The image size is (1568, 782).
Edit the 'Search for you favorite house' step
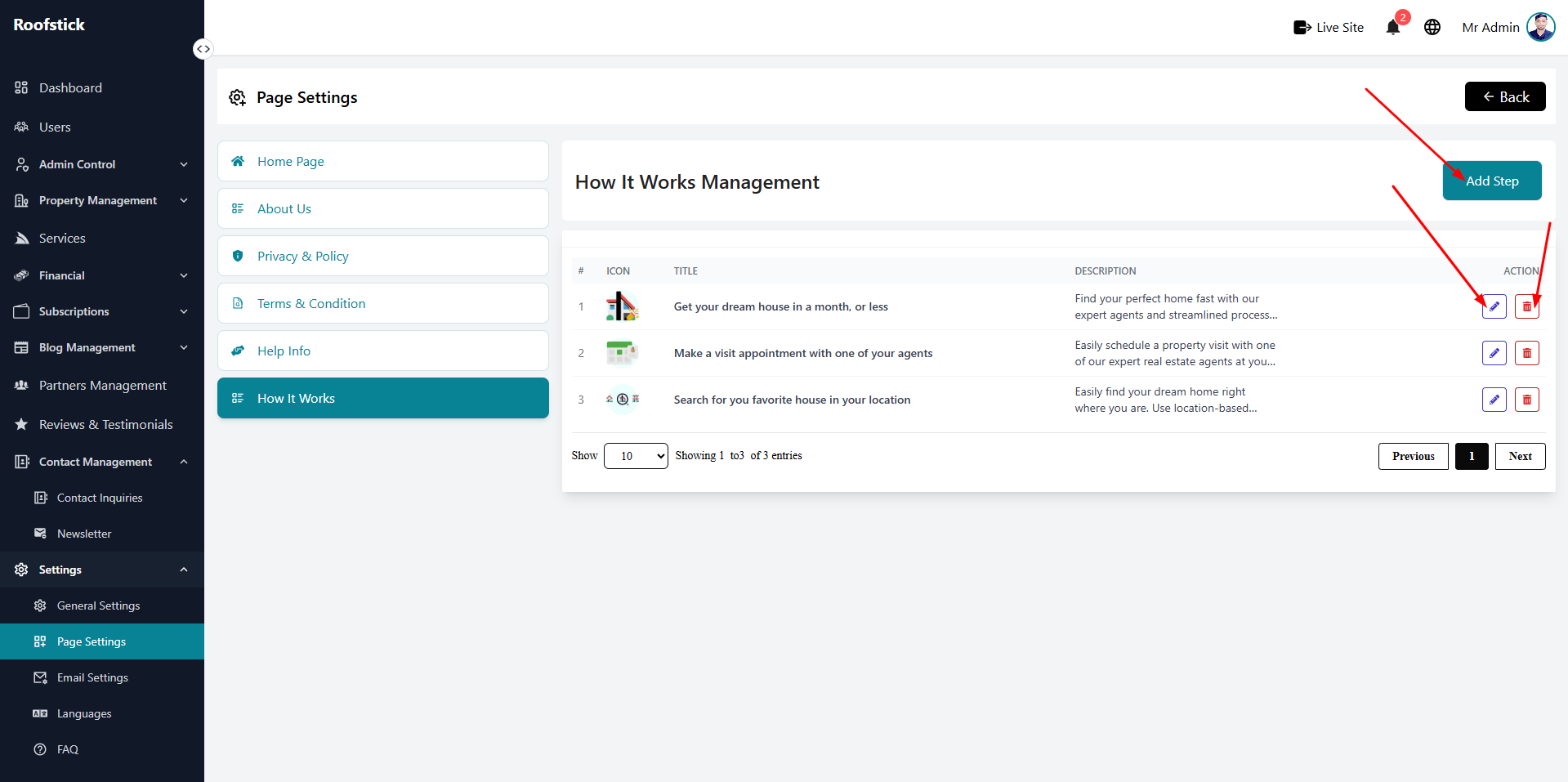[x=1494, y=400]
